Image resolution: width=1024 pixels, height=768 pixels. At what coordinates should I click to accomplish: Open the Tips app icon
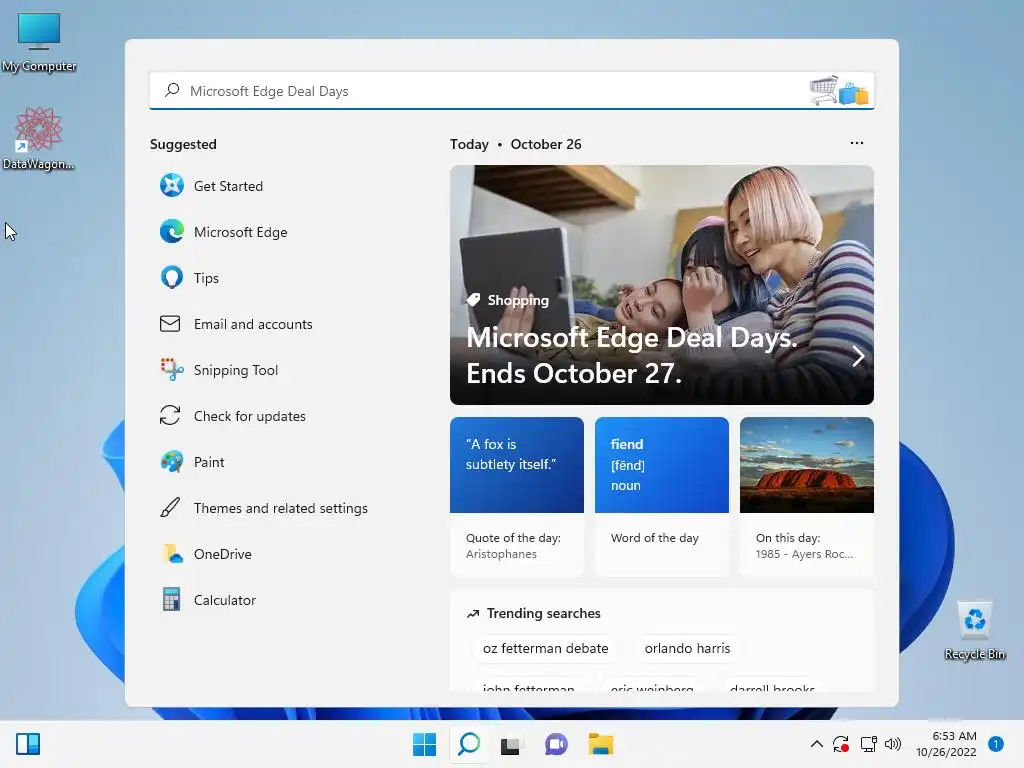pos(172,278)
